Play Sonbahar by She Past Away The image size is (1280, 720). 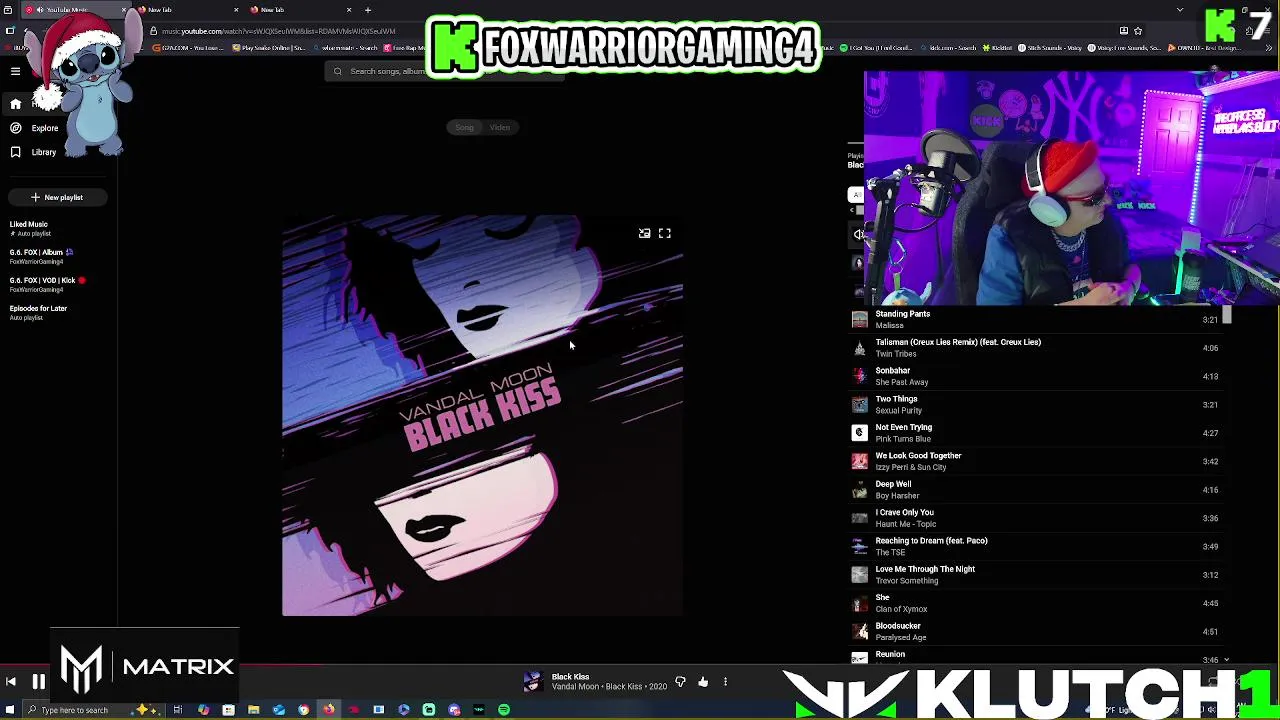pyautogui.click(x=1038, y=376)
